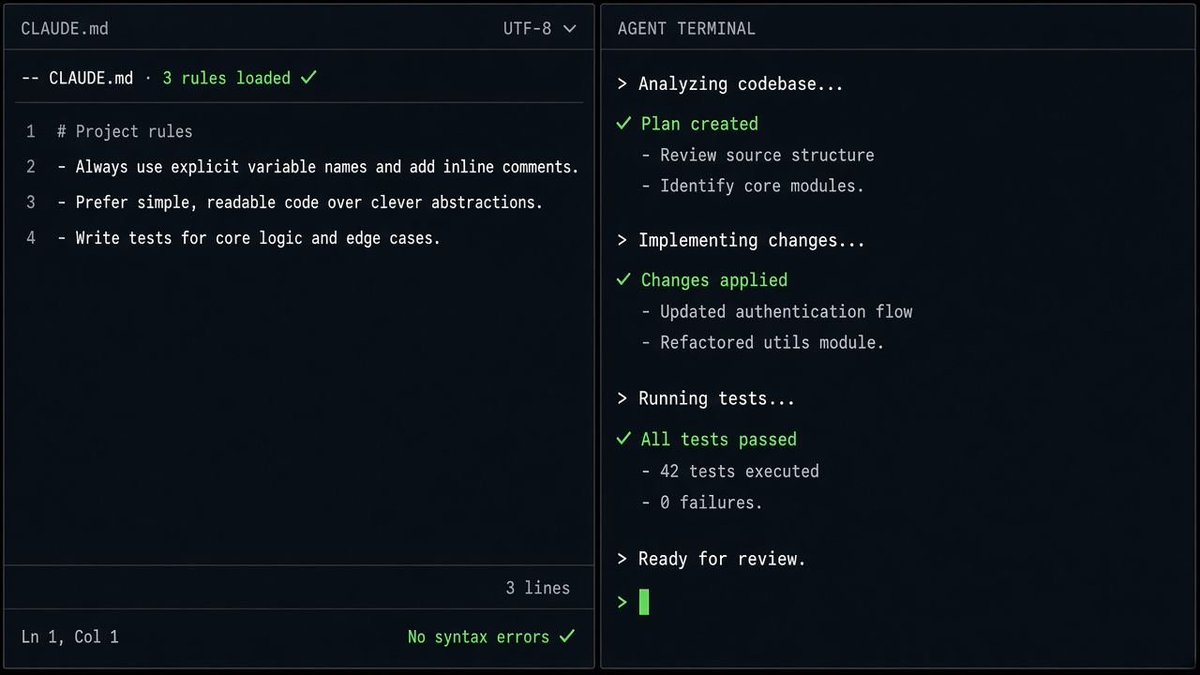This screenshot has height=675, width=1200.
Task: Open the UTF-8 encoding dropdown
Action: coord(540,29)
